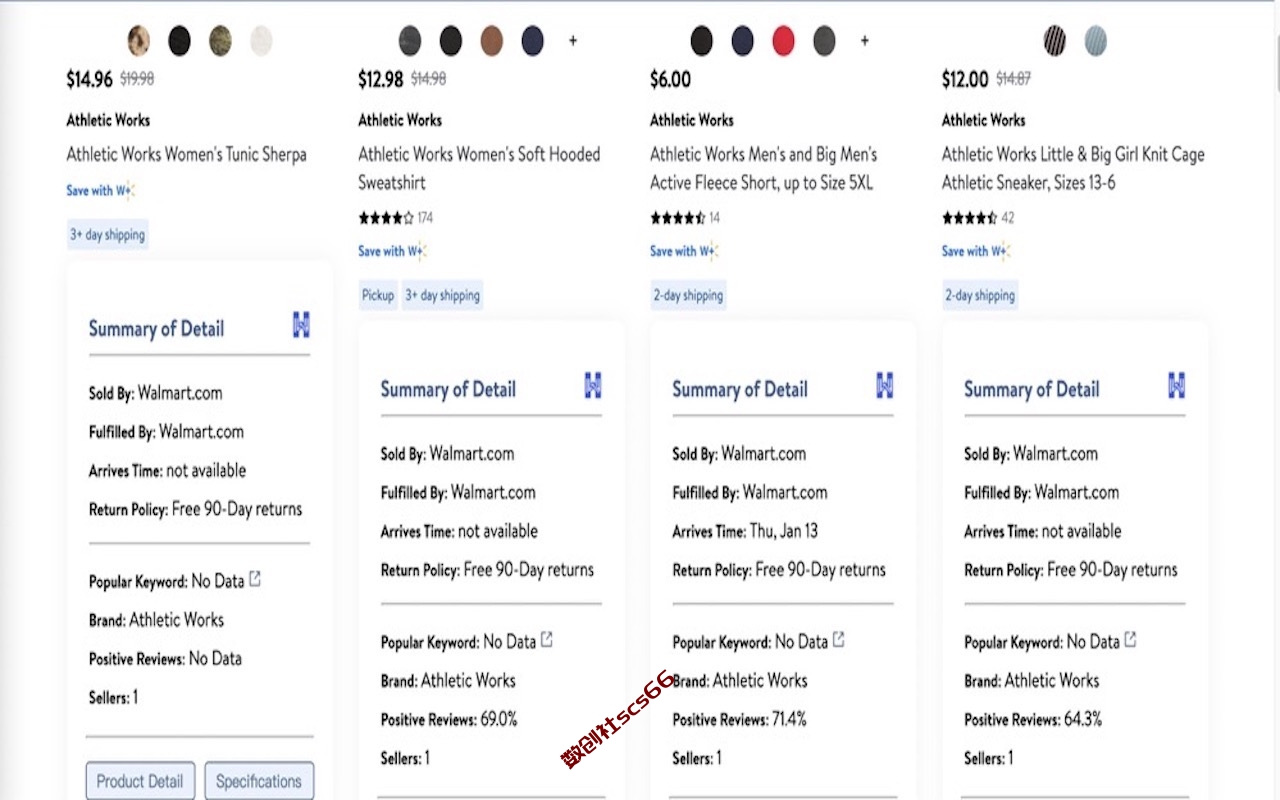Viewport: 1280px width, 800px height.
Task: Open Athletic Works Women's Tunic Sherpa product title
Action: point(186,154)
